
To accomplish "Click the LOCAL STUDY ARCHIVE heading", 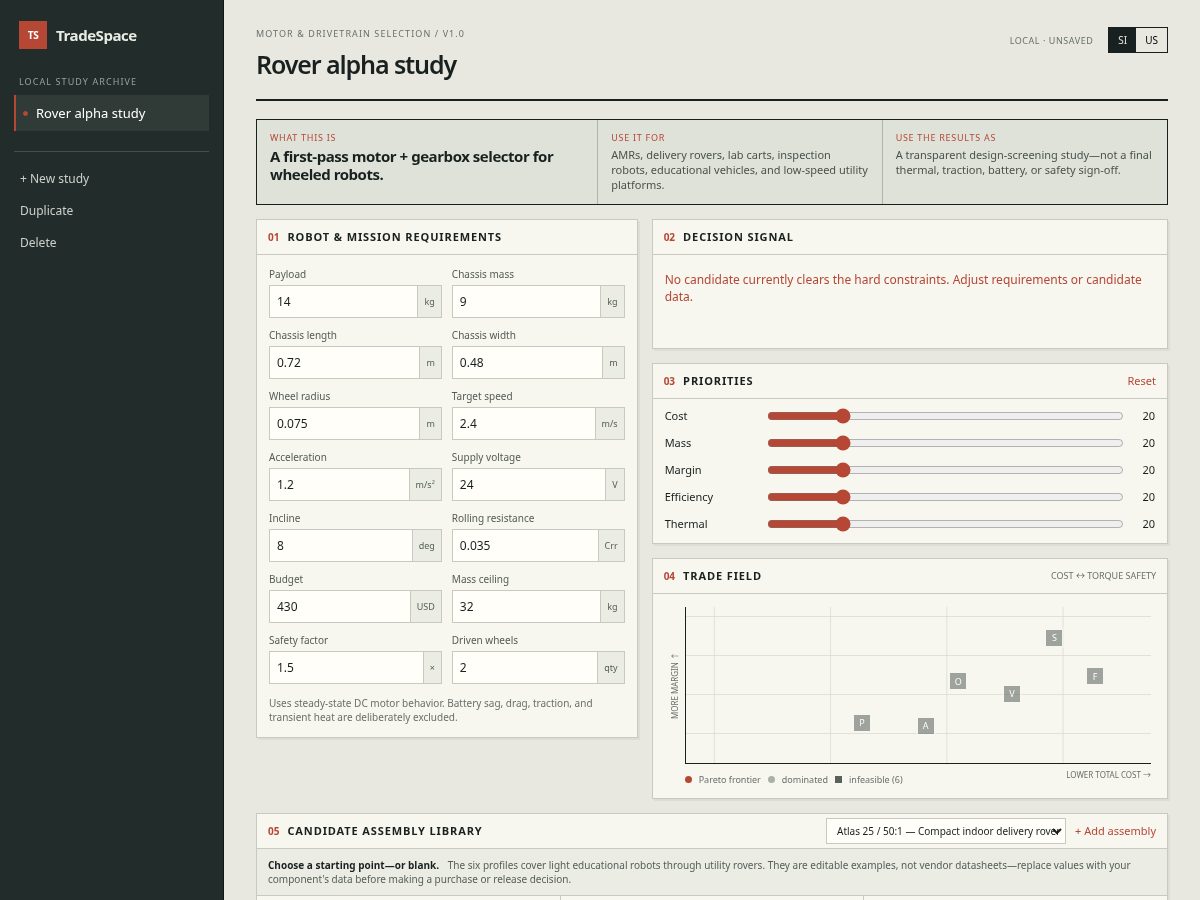I will 78,82.
